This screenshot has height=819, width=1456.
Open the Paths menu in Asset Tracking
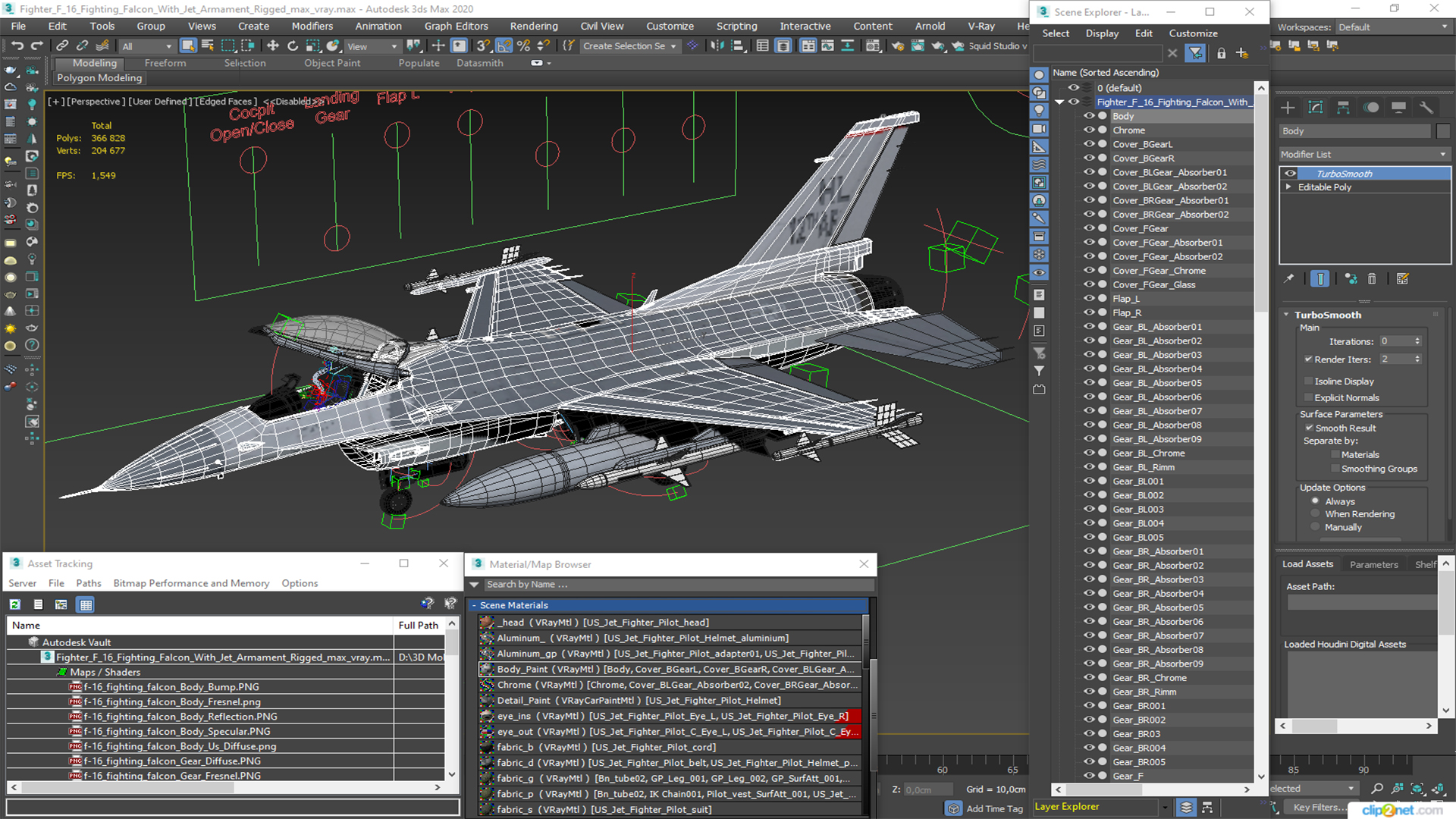coord(89,583)
